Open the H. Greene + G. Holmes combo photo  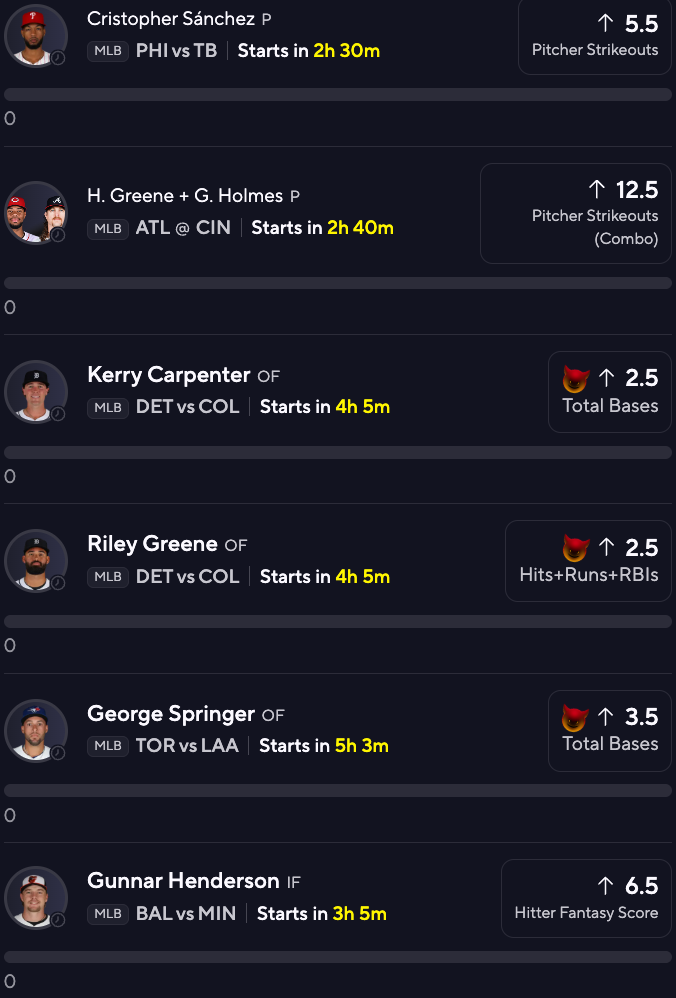[36, 213]
